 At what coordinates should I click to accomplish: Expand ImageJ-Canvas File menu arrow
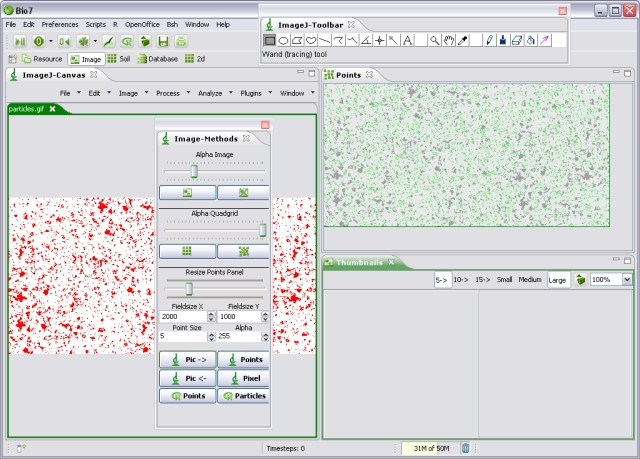79,93
